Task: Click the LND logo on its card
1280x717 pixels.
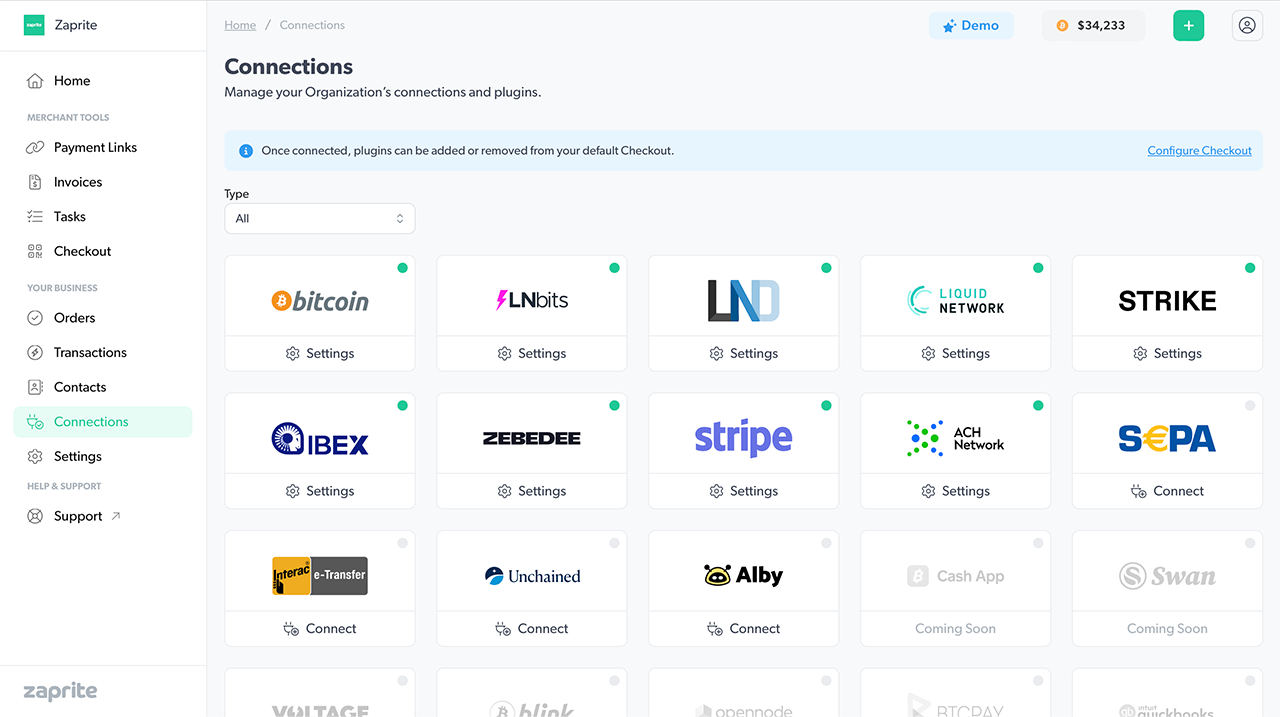Action: (743, 300)
